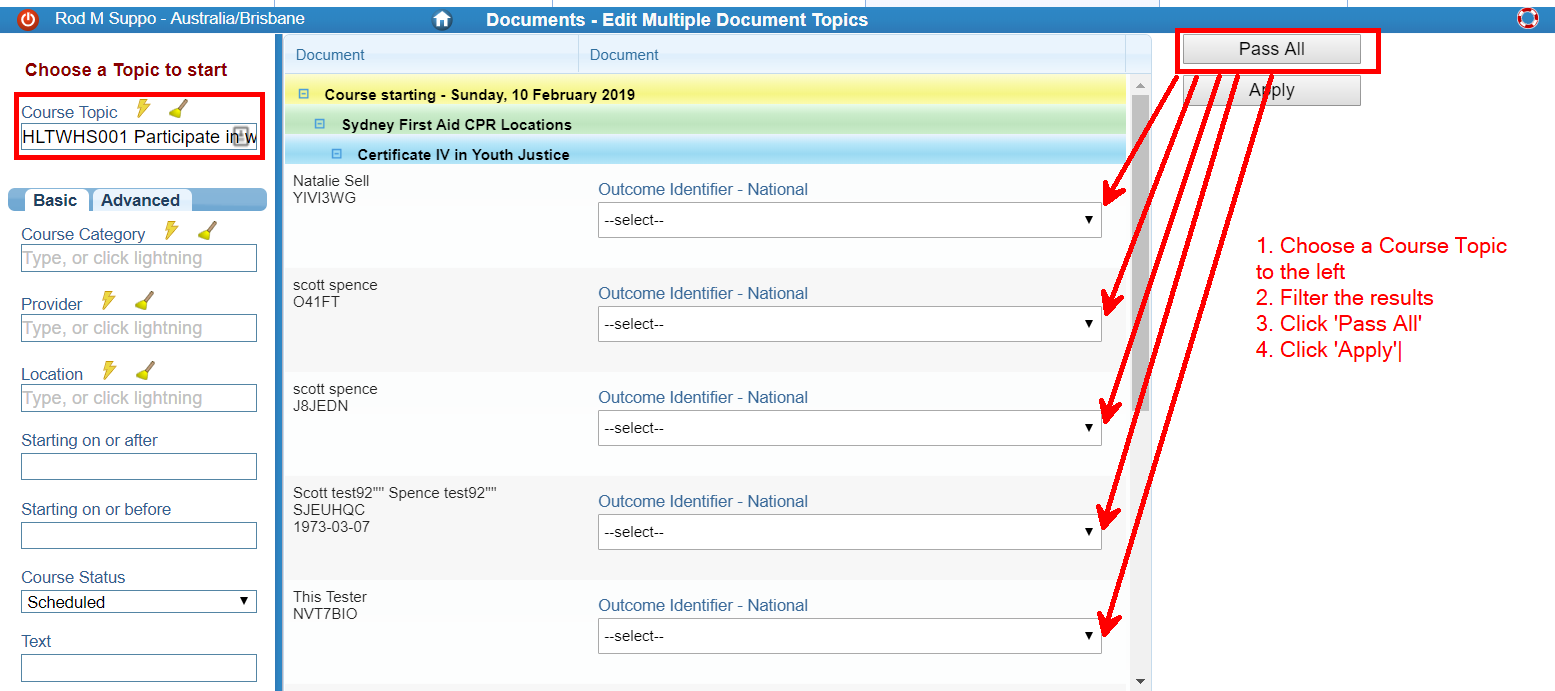Select the Basic tab

click(x=54, y=200)
